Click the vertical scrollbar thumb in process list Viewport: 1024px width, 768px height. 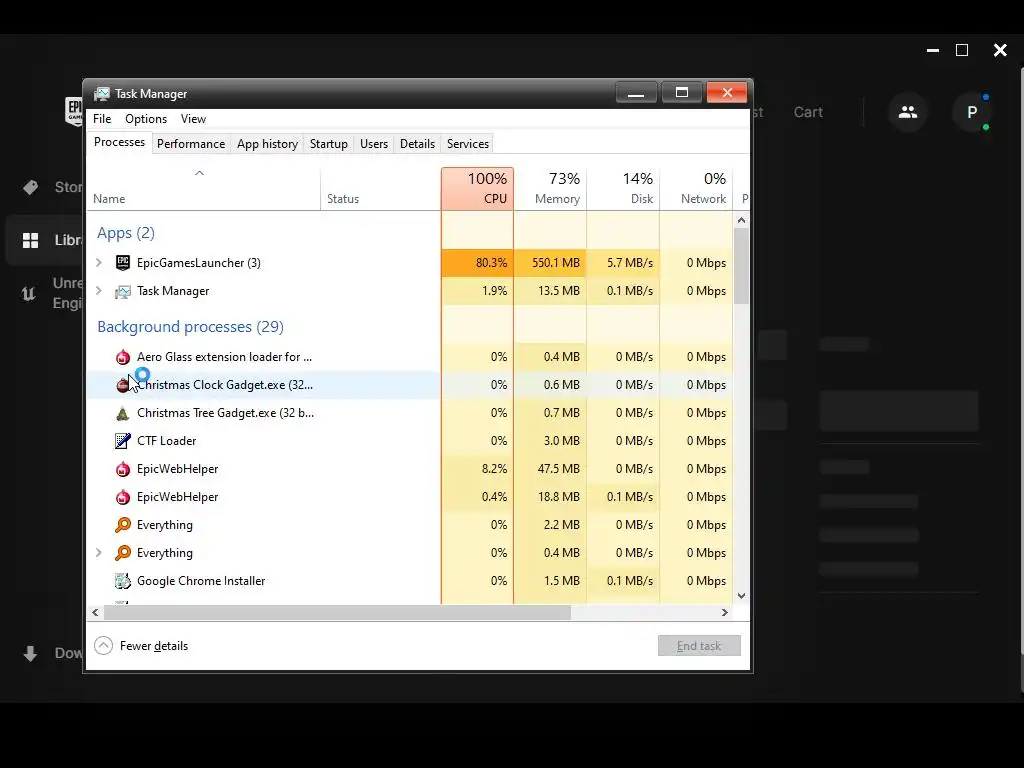(741, 266)
